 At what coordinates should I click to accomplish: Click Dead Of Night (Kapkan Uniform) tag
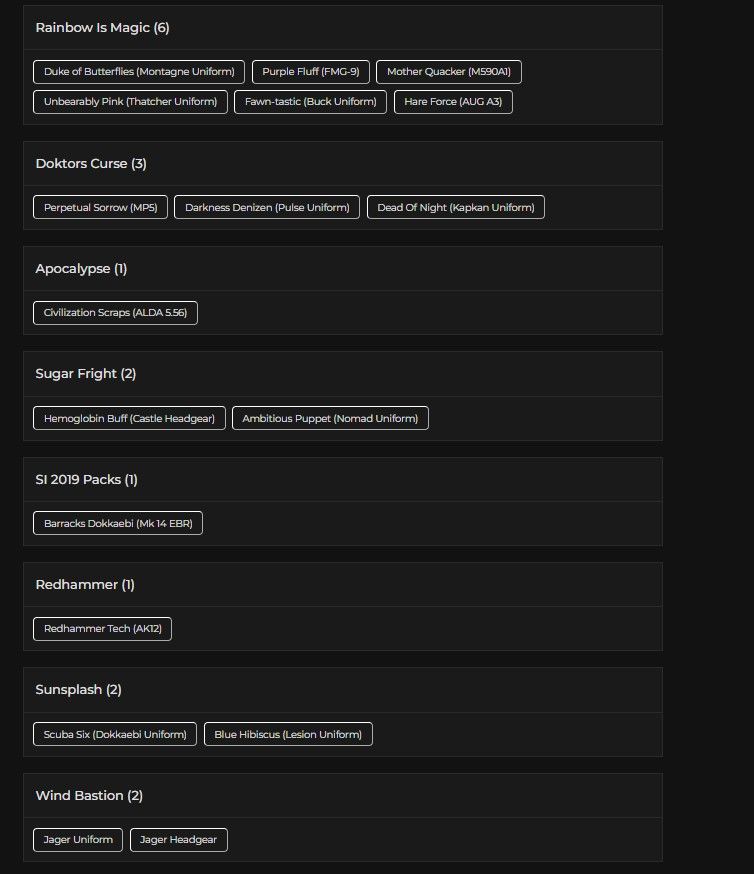click(455, 207)
